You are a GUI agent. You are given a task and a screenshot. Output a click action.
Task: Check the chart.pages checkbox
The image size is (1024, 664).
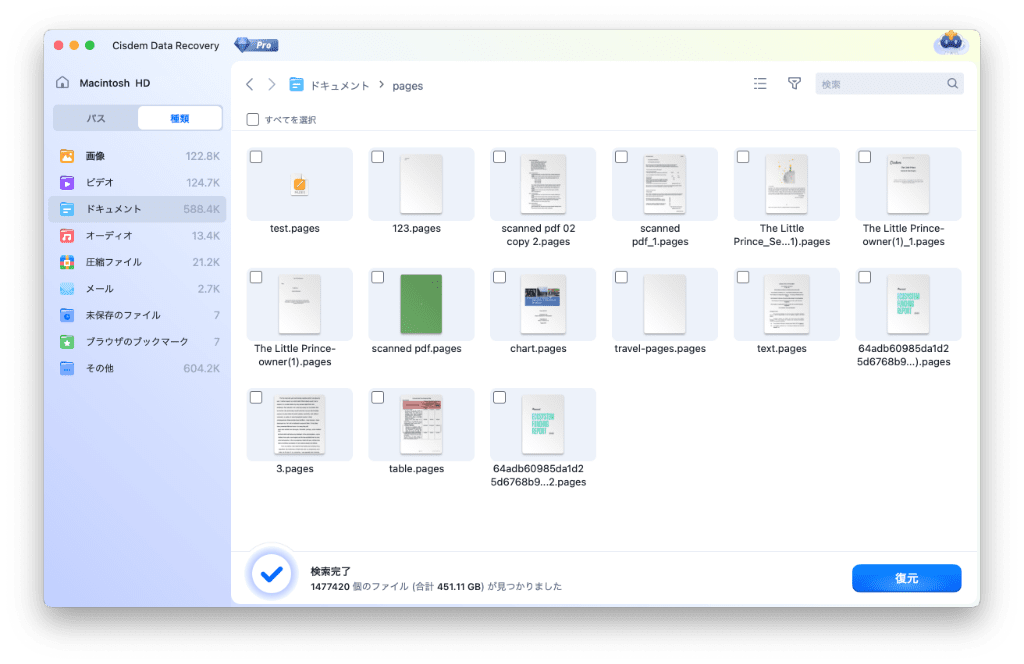point(500,277)
